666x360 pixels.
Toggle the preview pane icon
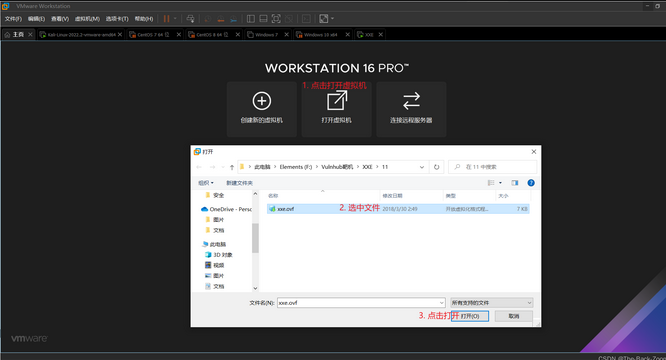515,183
